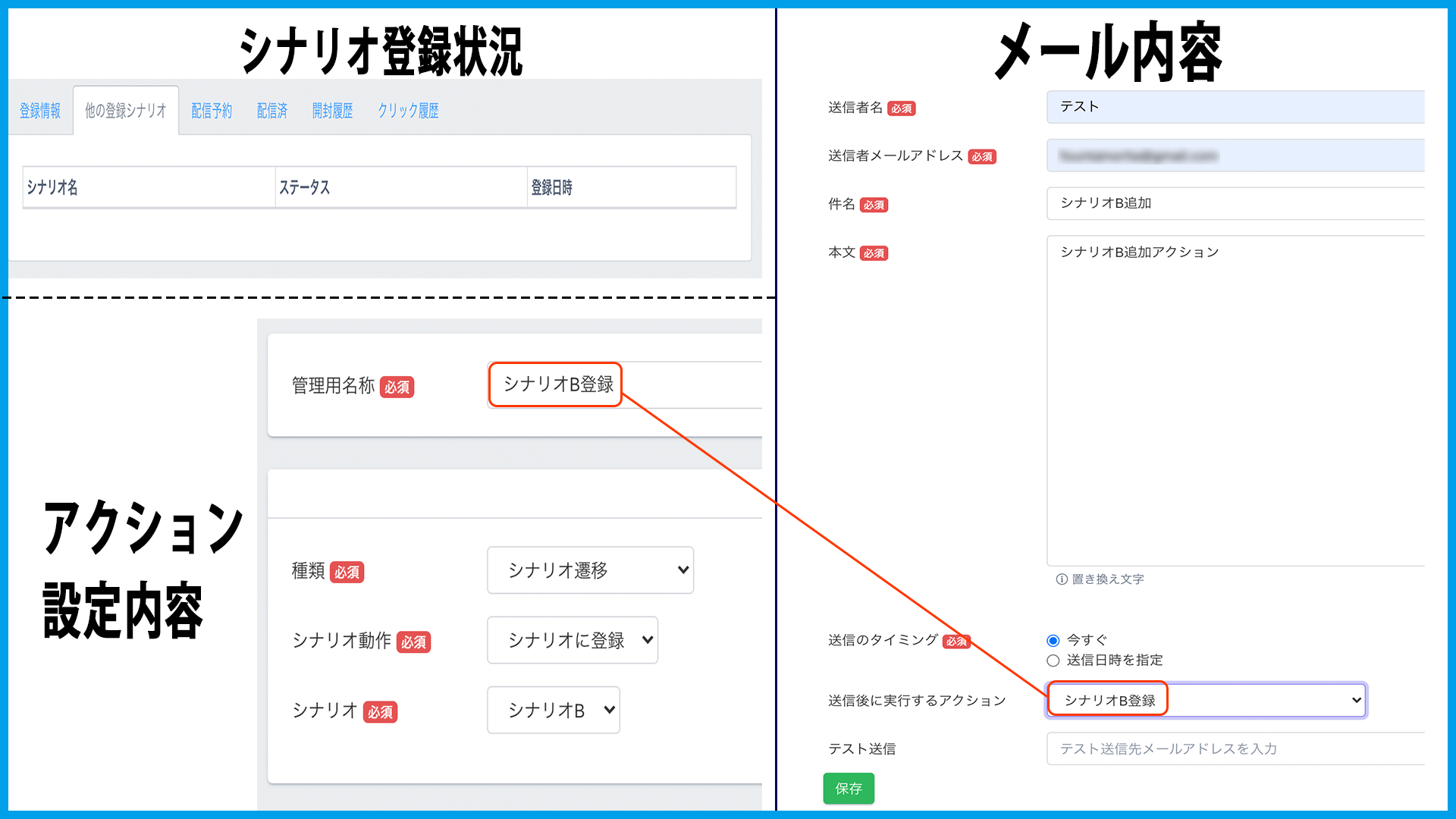
Task: Open the シナリオ動作 dropdown
Action: (573, 640)
